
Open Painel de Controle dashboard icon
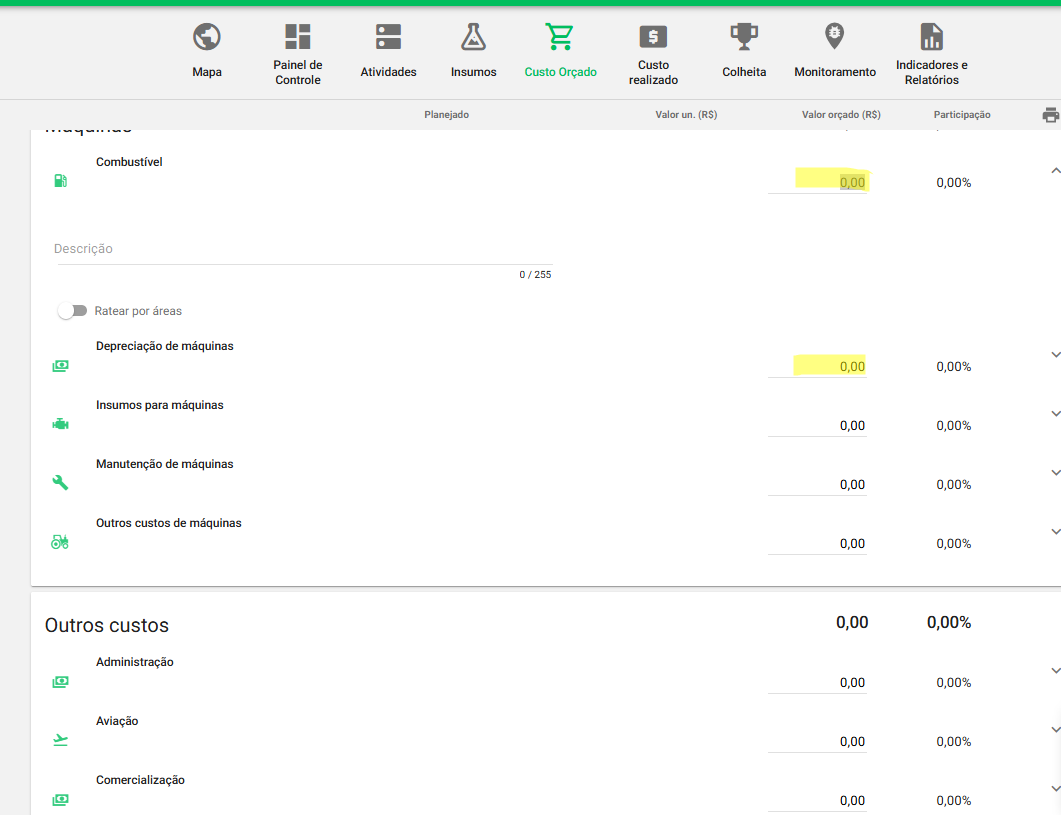[298, 38]
